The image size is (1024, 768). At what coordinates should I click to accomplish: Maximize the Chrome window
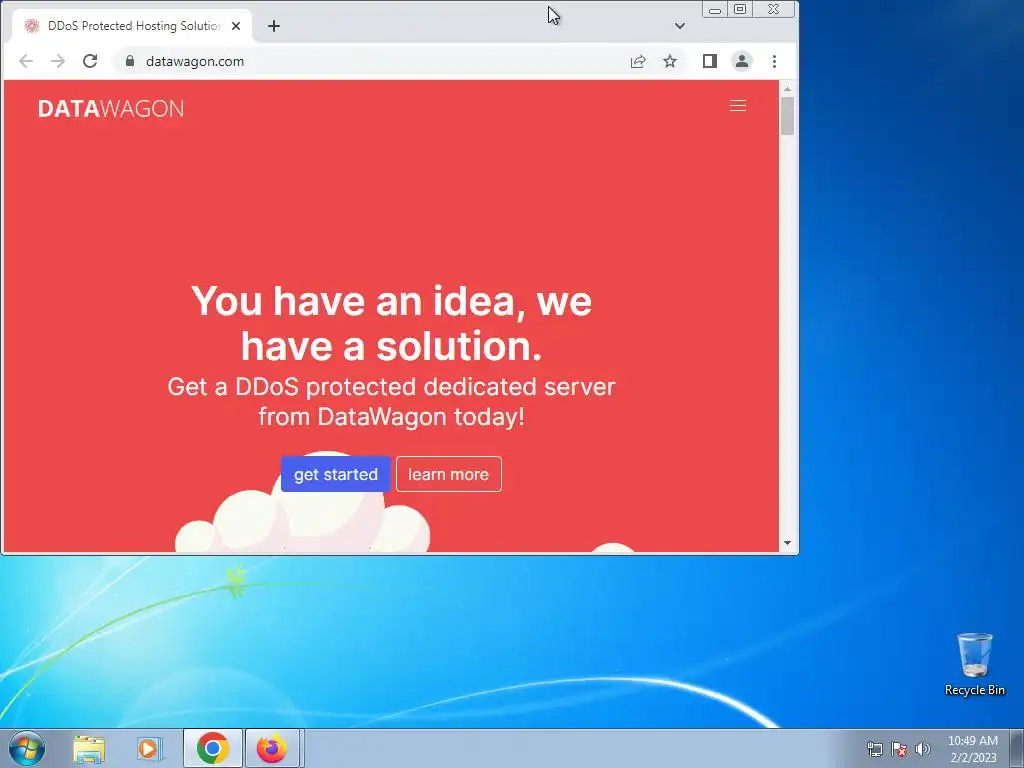(740, 10)
